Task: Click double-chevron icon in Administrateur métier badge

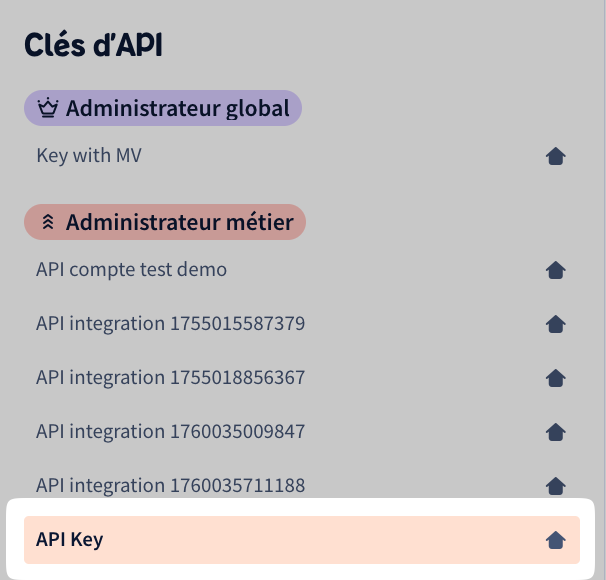Action: point(47,222)
